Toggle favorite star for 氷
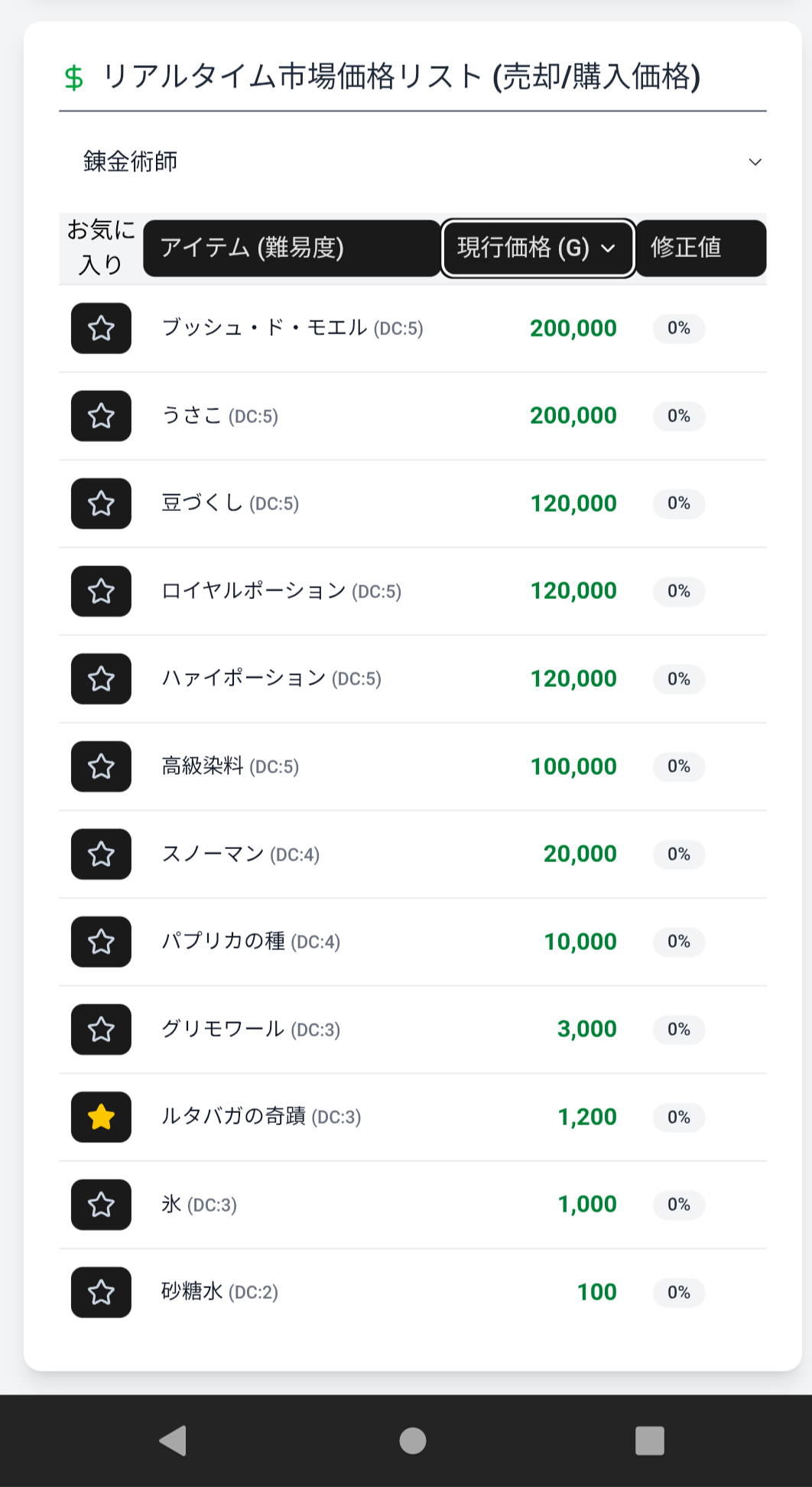This screenshot has width=812, height=1487. click(x=101, y=1205)
